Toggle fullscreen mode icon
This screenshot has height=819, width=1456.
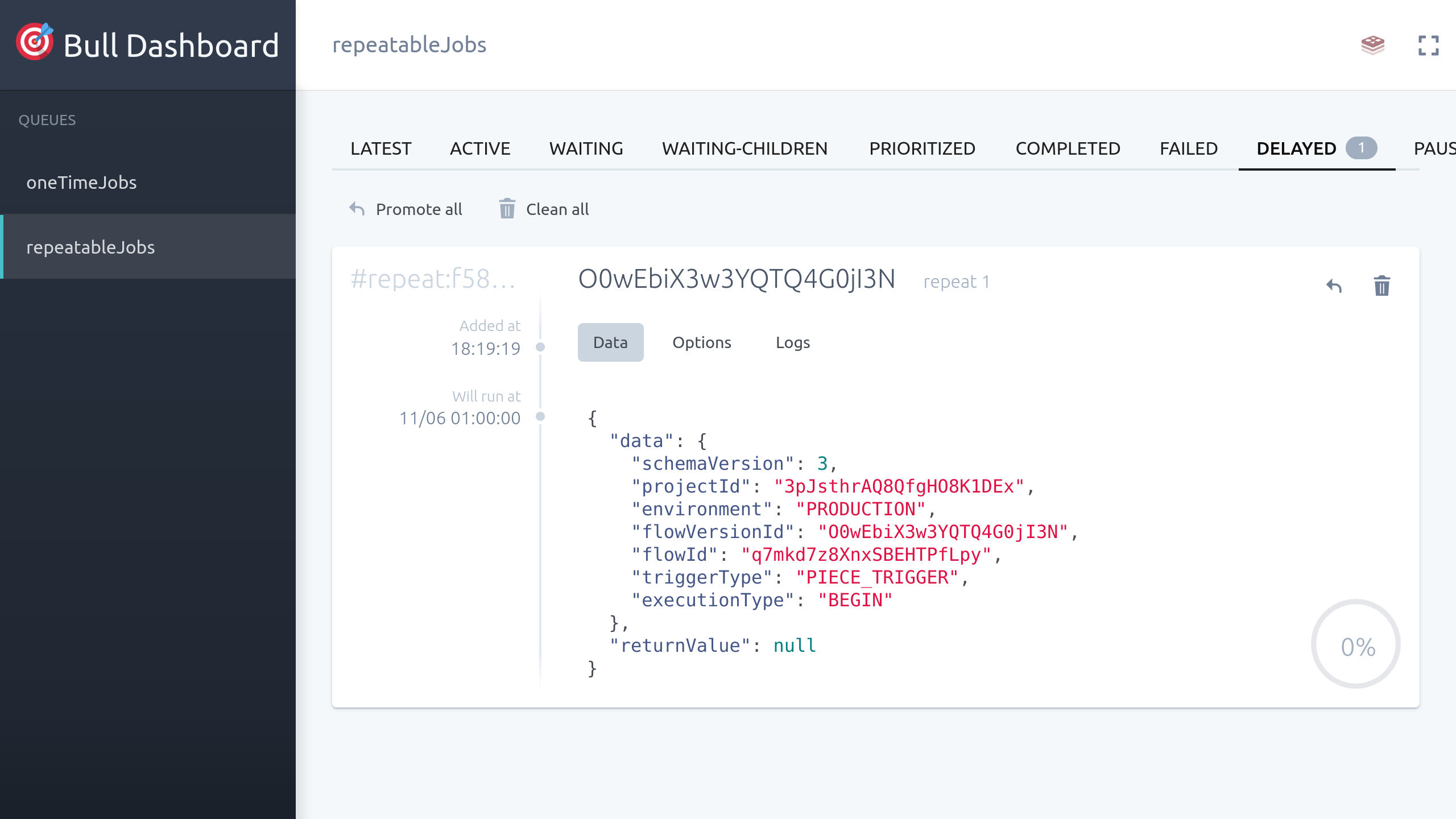pos(1428,45)
